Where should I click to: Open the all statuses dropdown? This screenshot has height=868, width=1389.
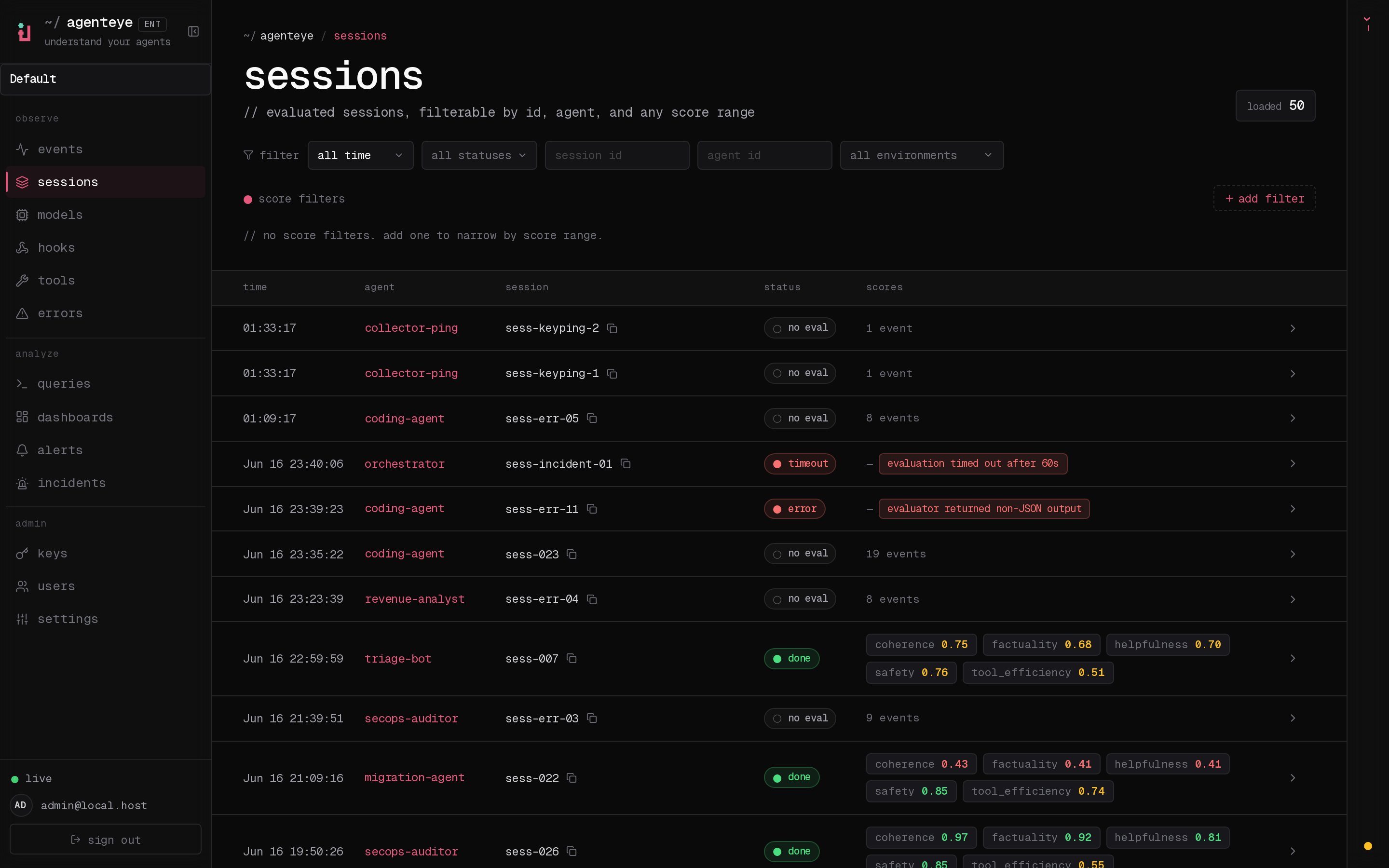(479, 155)
